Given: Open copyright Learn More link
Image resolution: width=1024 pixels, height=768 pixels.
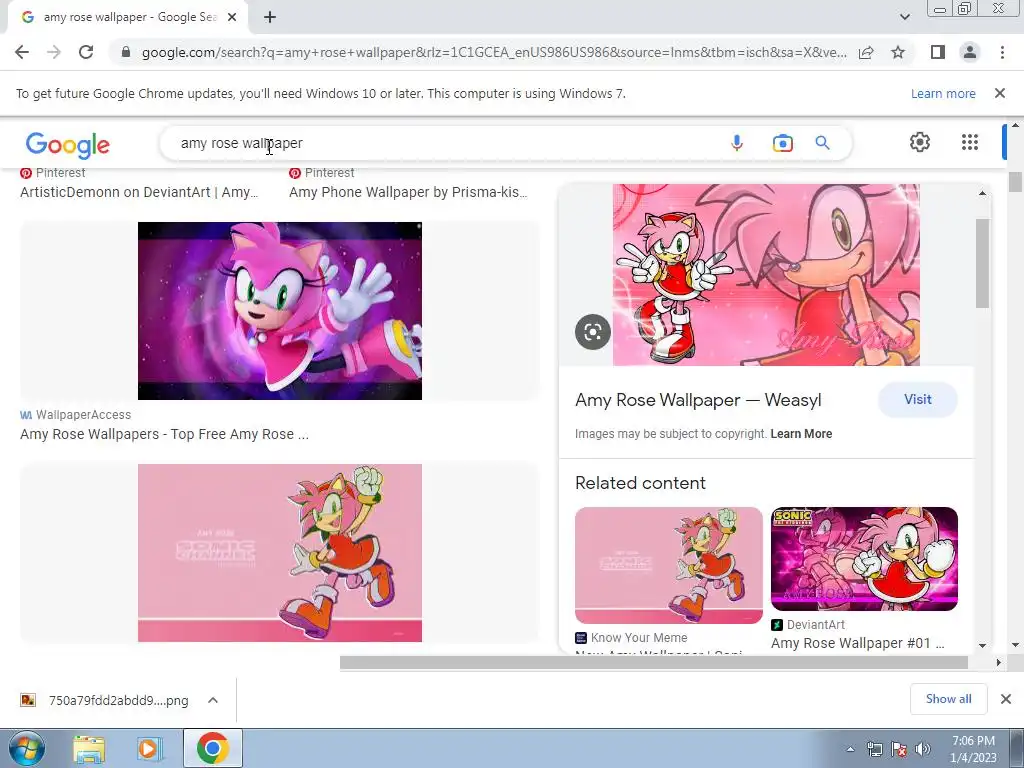Looking at the screenshot, I should pyautogui.click(x=801, y=434).
